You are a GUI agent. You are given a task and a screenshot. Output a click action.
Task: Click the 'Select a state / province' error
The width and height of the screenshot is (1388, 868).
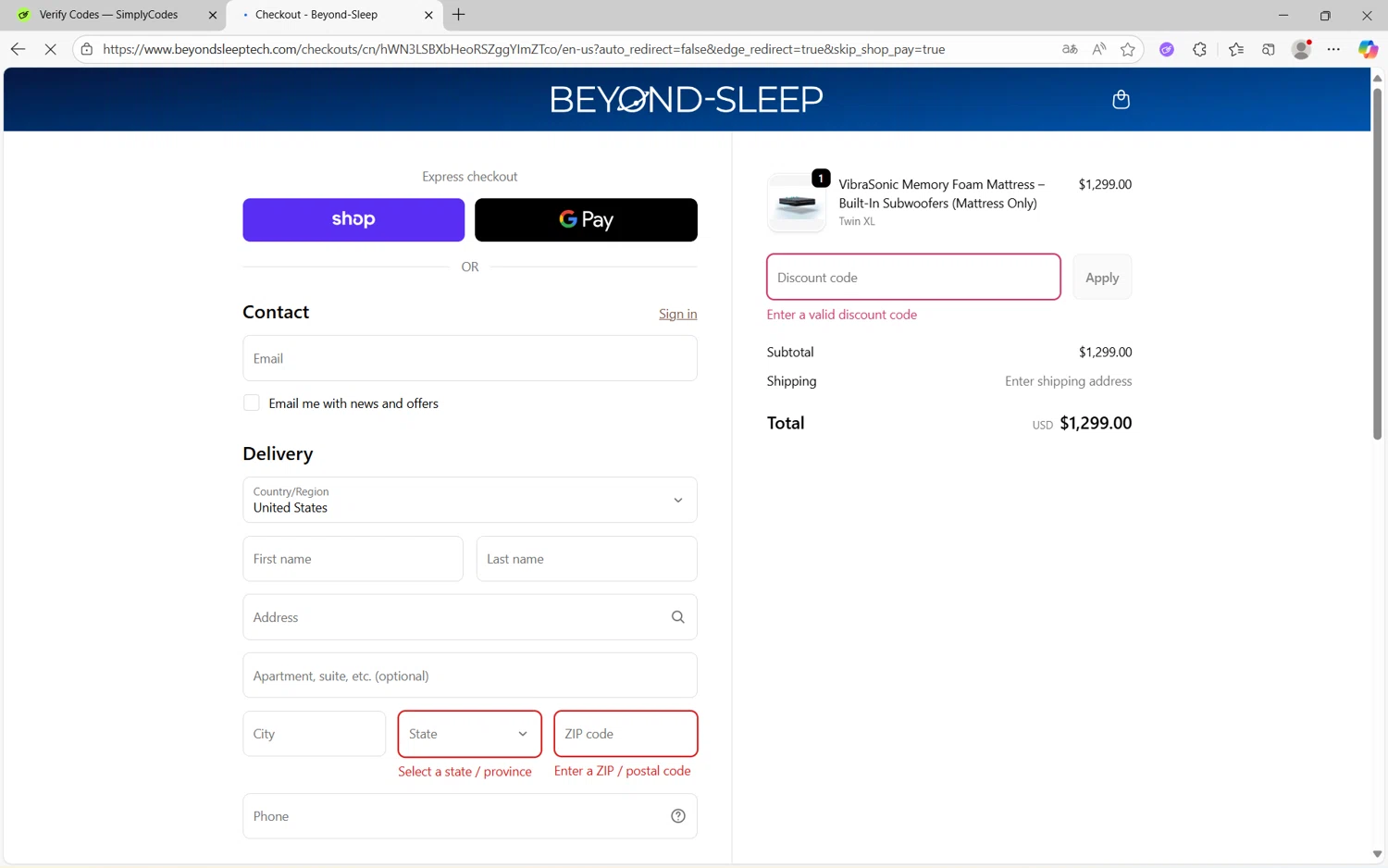(465, 772)
